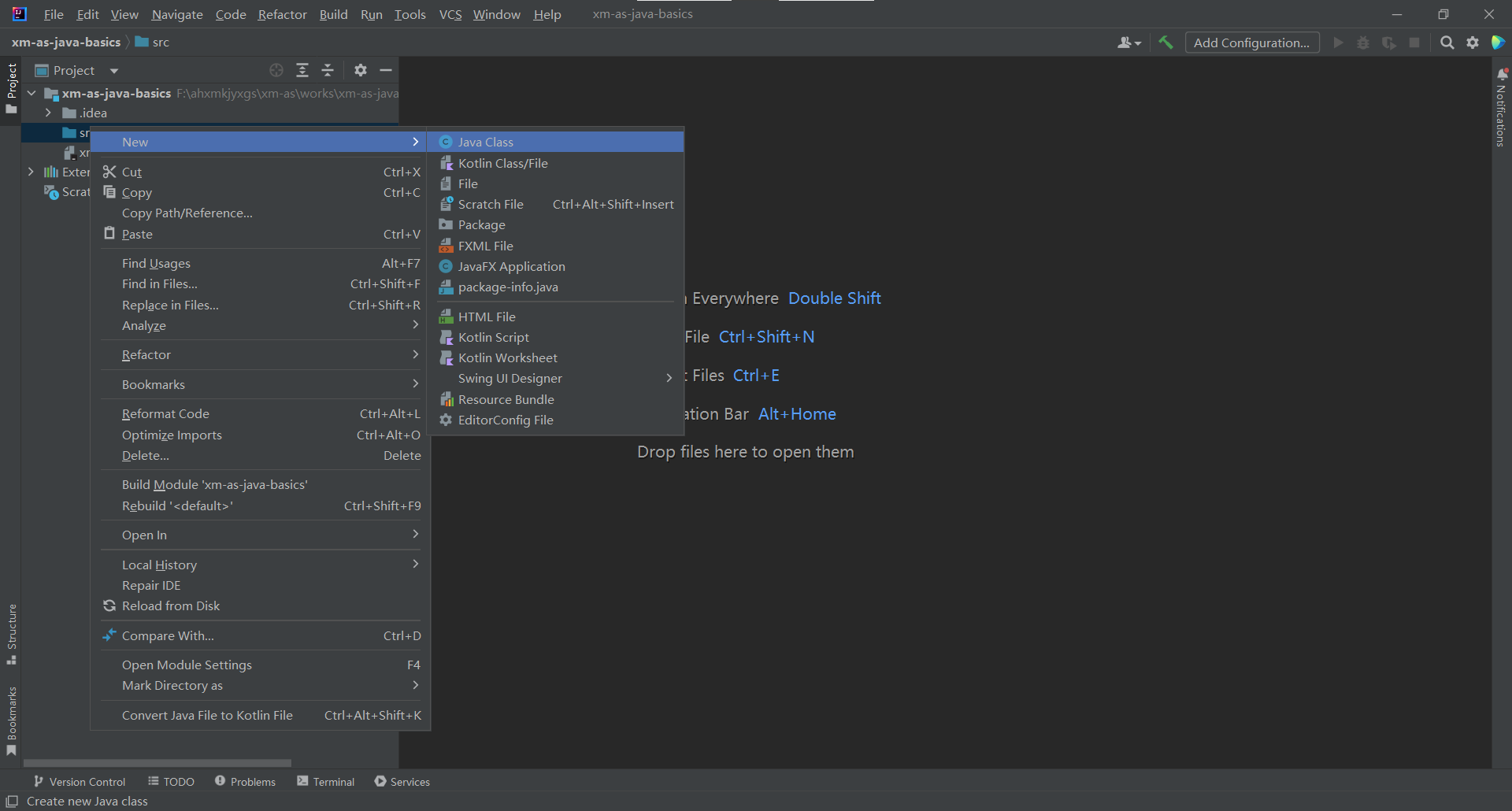Select the Scratches and Consoles tree node
1512x811 pixels.
(x=67, y=192)
